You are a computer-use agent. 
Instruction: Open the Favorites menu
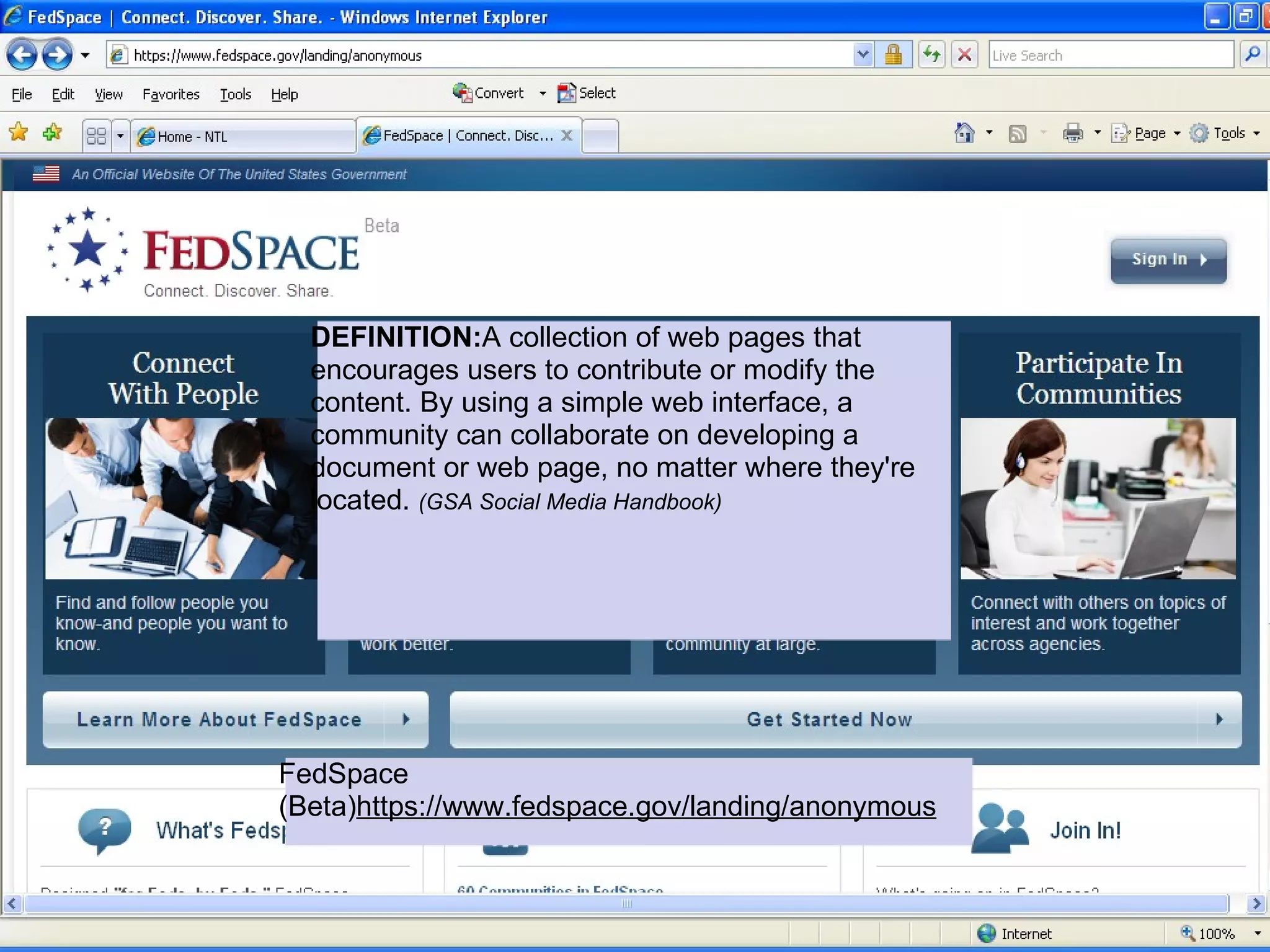coord(171,94)
